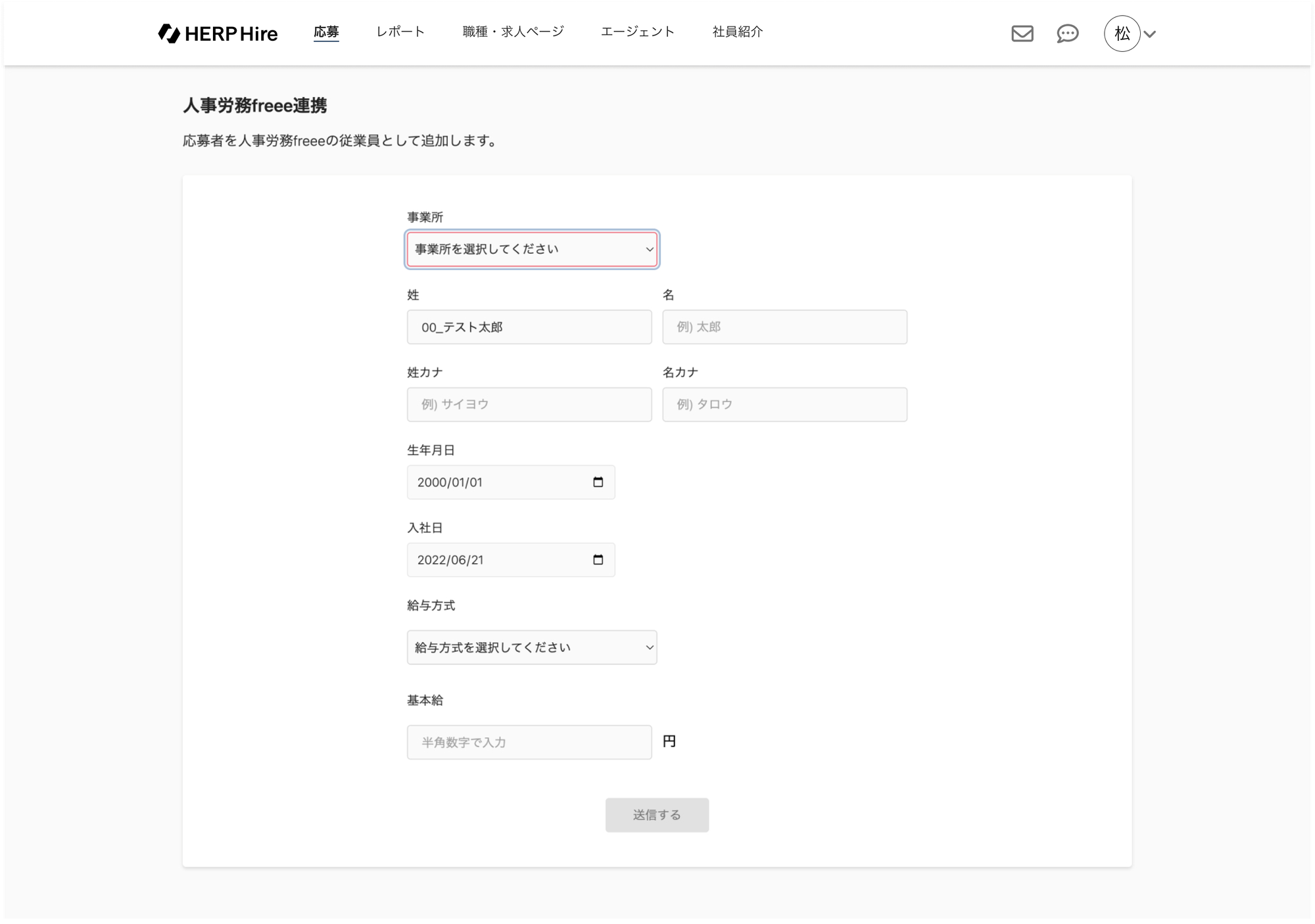Open the mail envelope icon
This screenshot has width=1315, height=924.
(x=1022, y=34)
